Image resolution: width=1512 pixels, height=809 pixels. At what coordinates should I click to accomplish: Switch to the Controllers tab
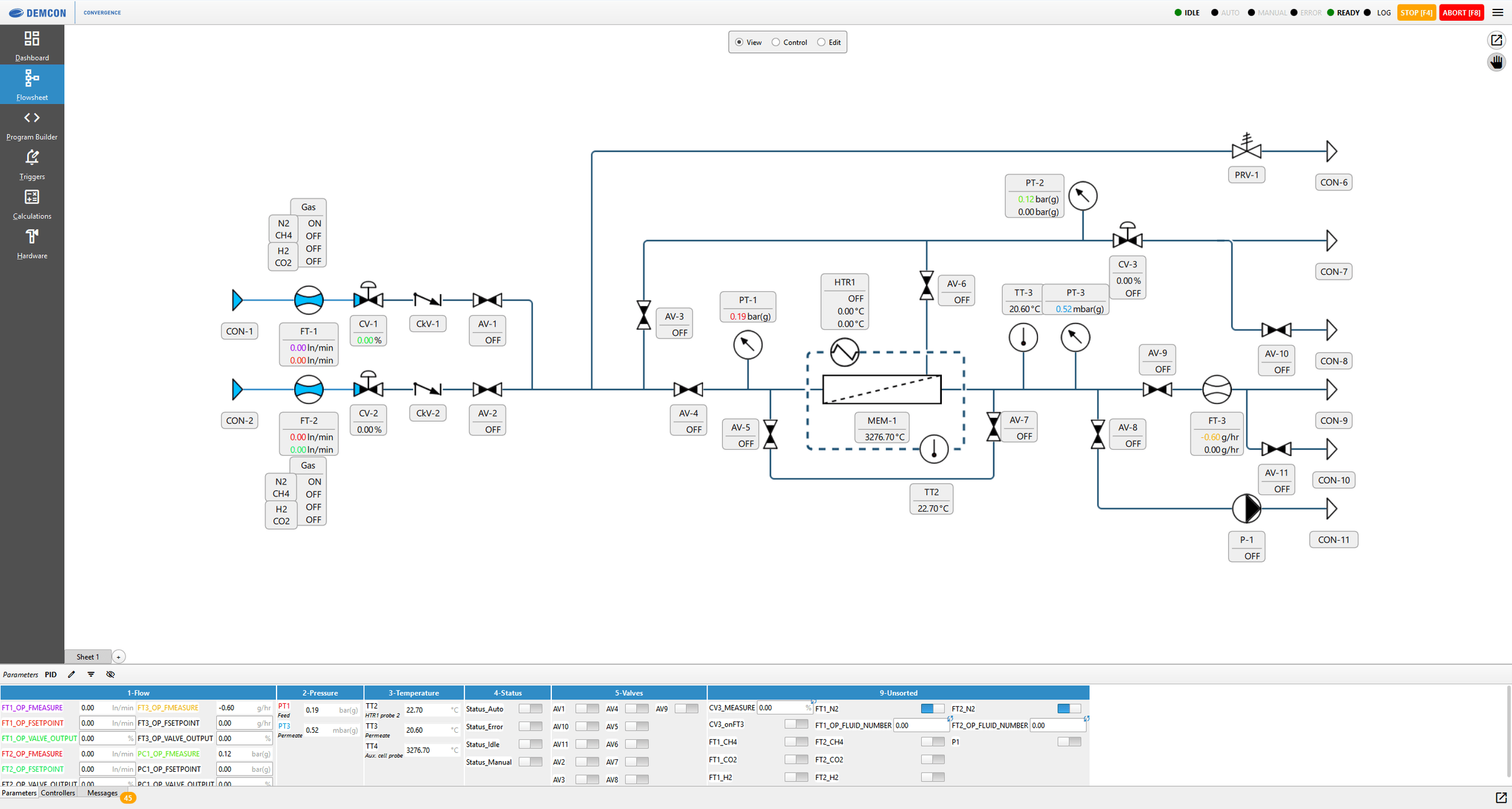click(57, 792)
